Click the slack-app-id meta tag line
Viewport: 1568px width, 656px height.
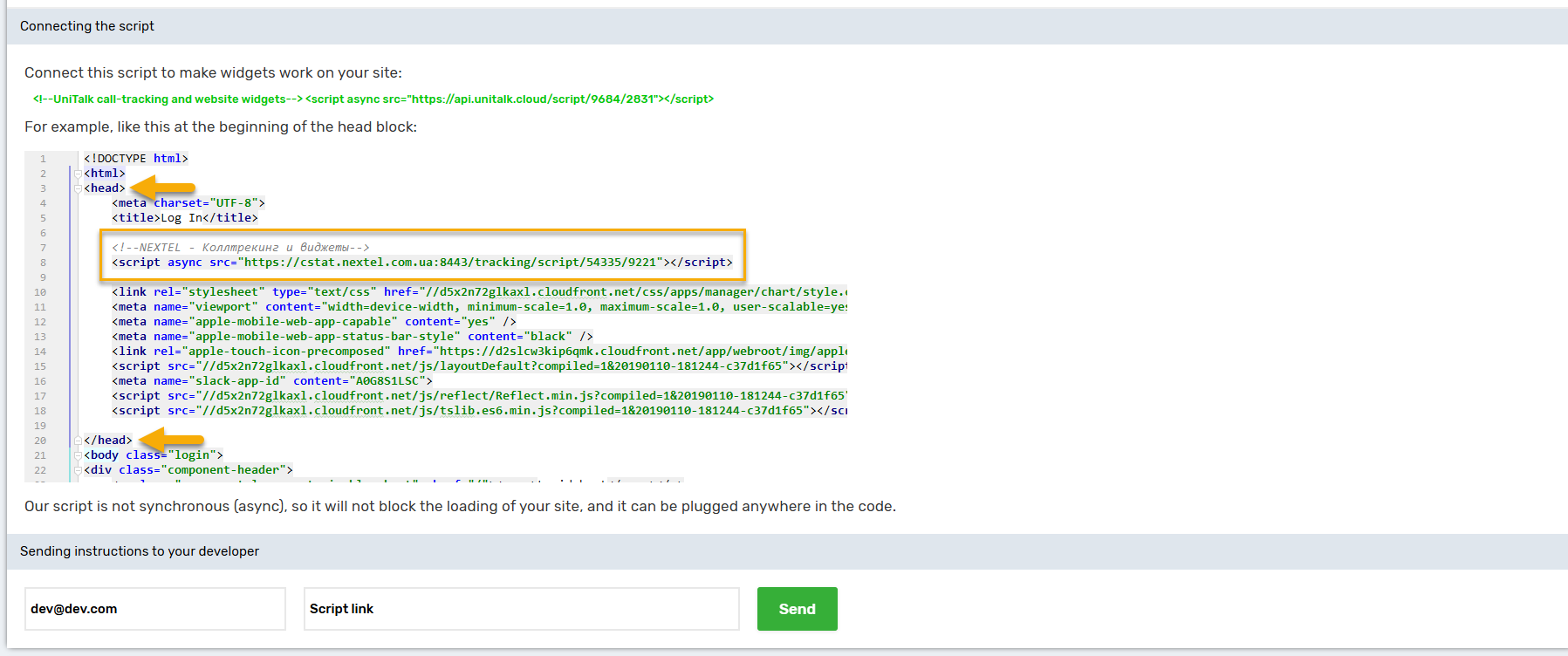point(272,381)
